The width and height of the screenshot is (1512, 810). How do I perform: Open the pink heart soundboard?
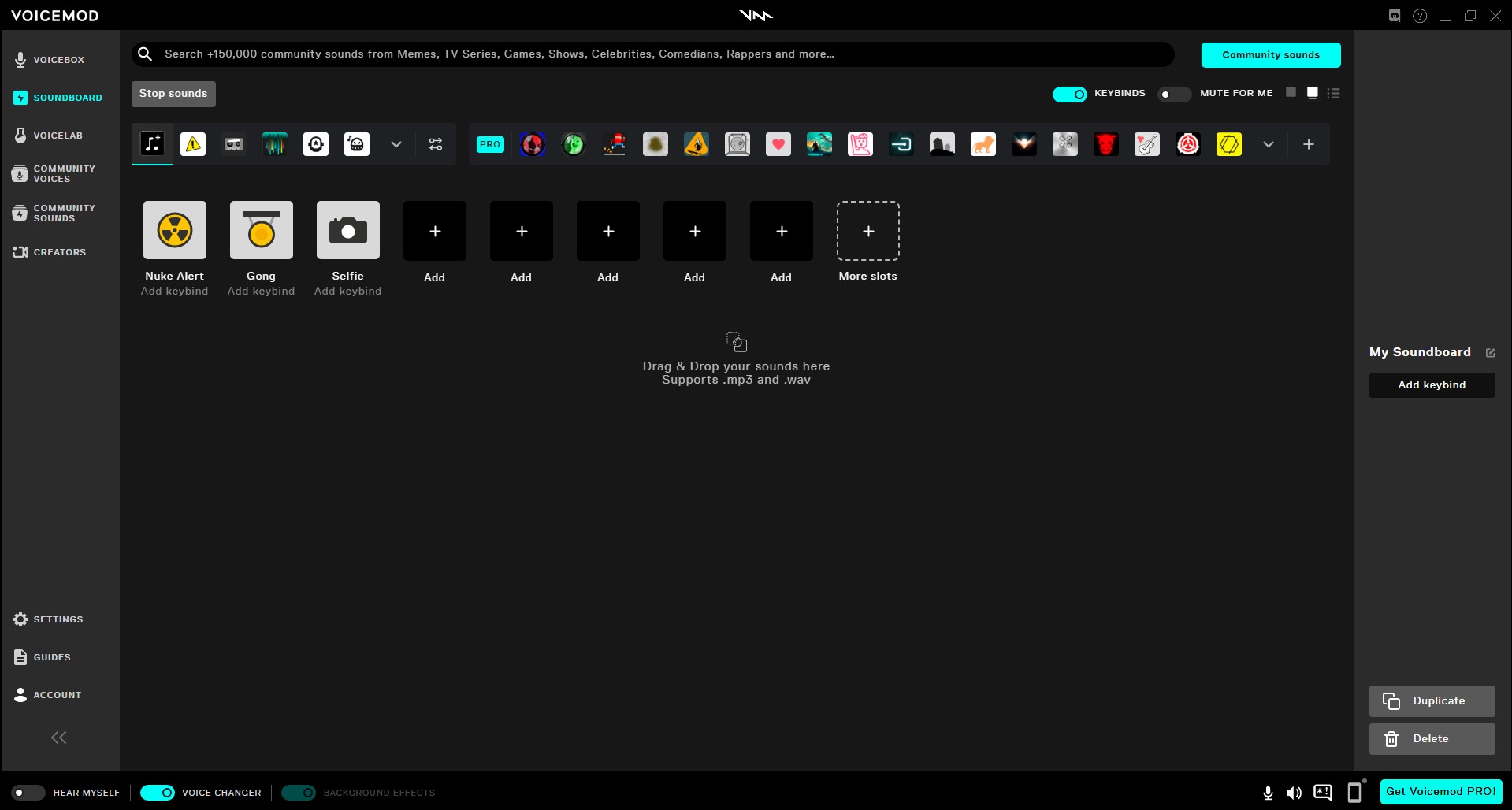click(x=778, y=144)
